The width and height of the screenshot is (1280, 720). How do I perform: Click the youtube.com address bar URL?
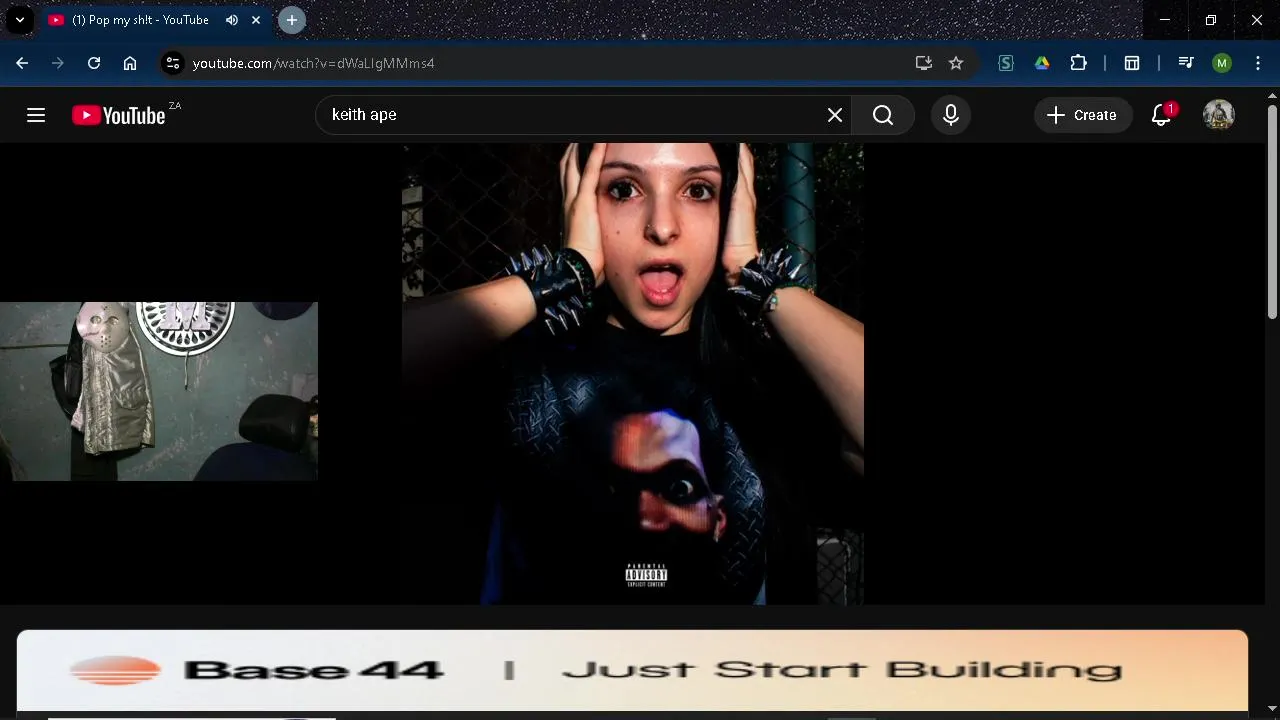(313, 63)
